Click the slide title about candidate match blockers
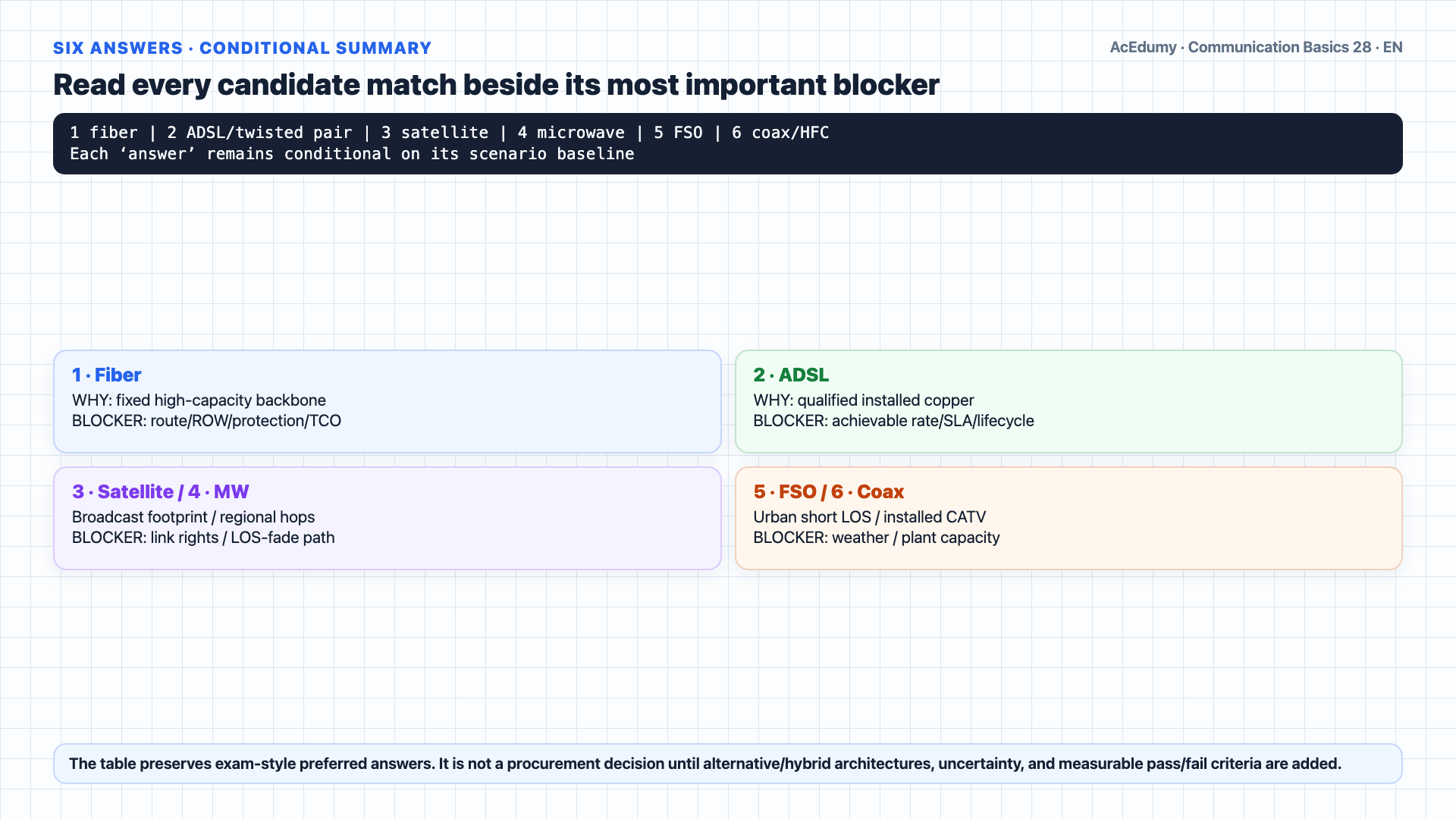Image resolution: width=1456 pixels, height=819 pixels. [x=496, y=84]
